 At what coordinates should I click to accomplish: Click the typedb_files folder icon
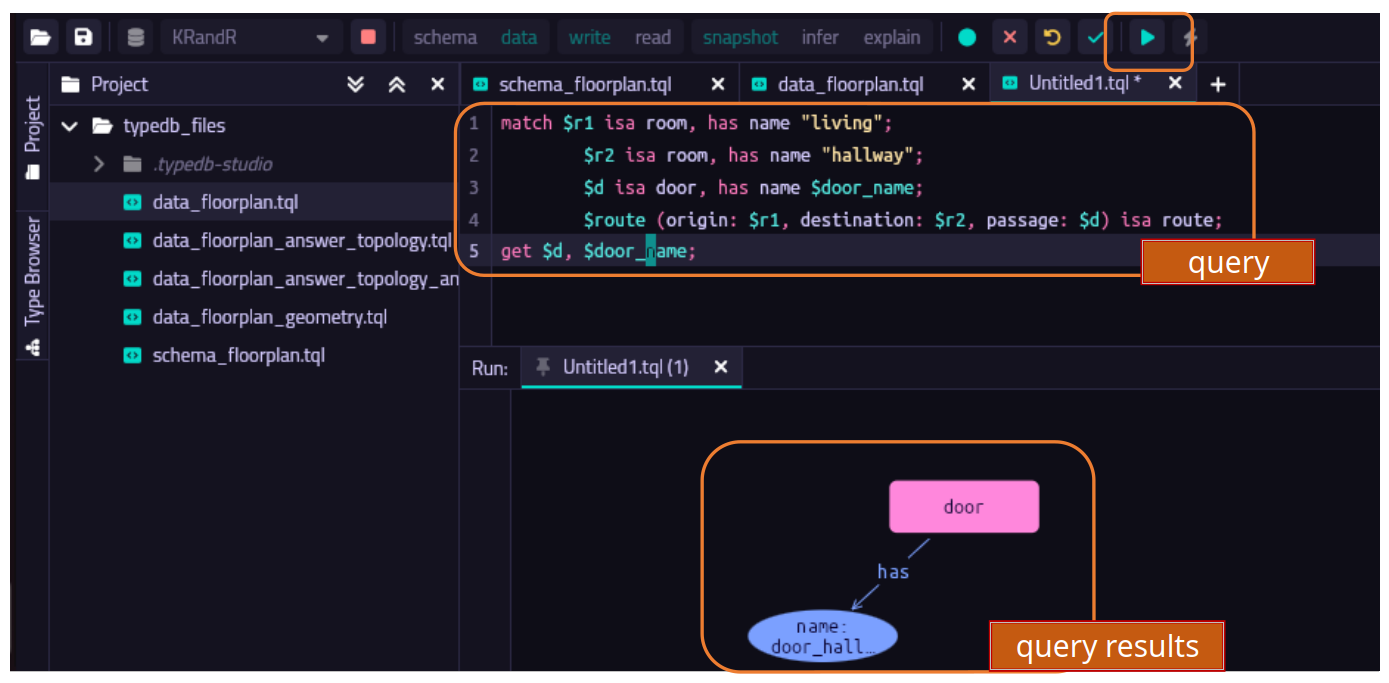click(x=102, y=126)
